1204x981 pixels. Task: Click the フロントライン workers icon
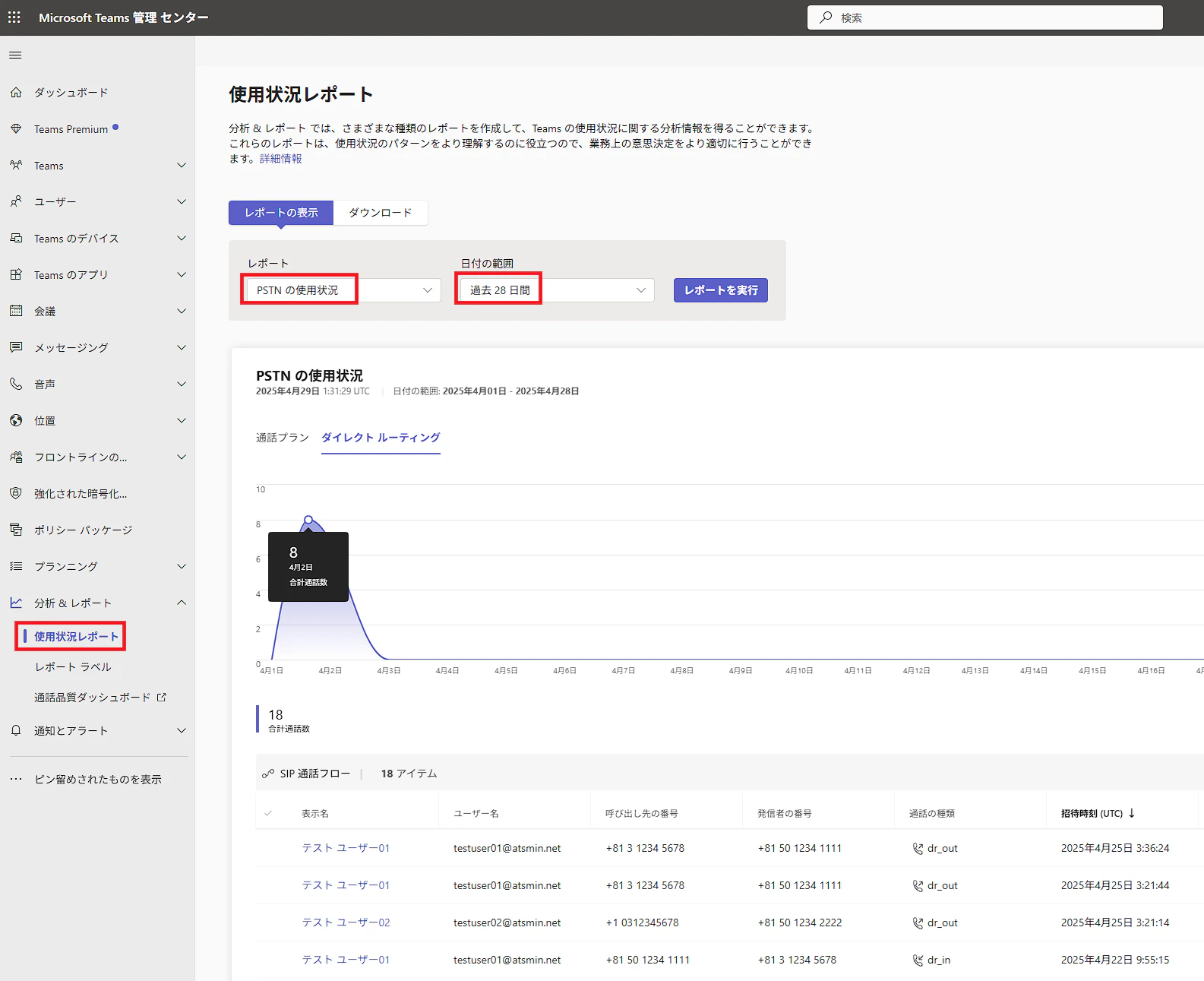tap(16, 457)
